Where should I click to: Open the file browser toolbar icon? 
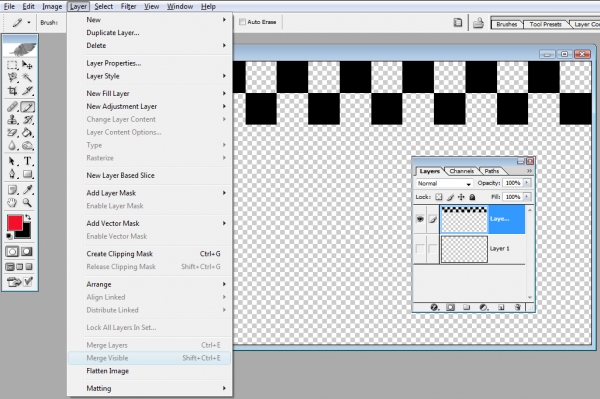[458, 23]
